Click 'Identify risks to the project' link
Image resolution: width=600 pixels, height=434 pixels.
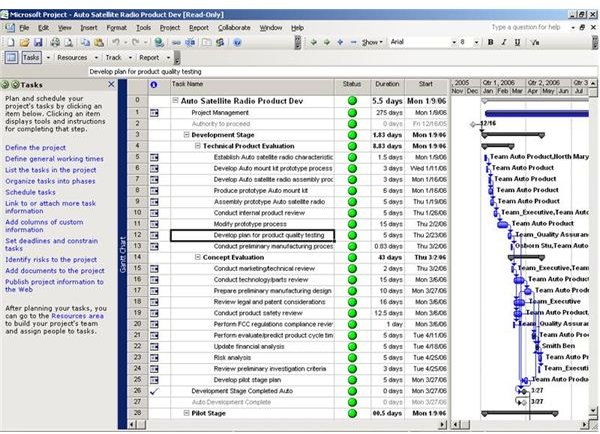[51, 260]
